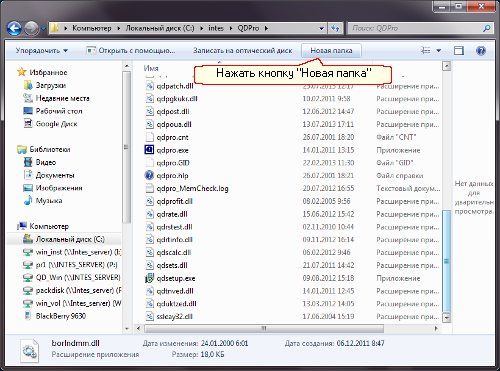This screenshot has width=500, height=371.
Task: Click file list scroll up arrow
Action: (447, 66)
